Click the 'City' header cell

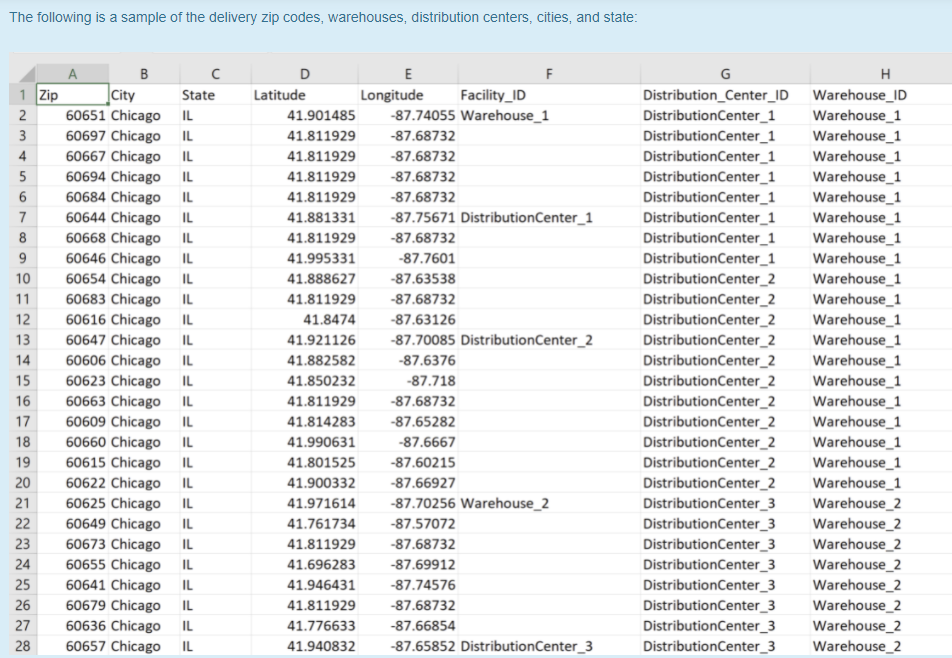tap(144, 95)
